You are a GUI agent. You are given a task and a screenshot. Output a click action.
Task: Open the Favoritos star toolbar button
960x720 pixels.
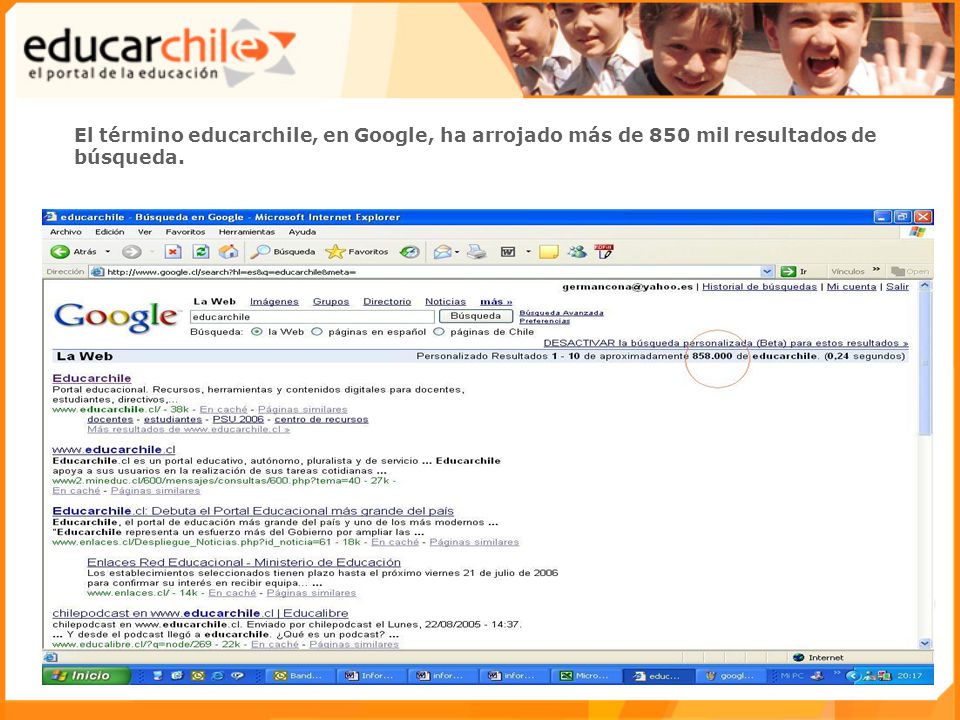357,252
